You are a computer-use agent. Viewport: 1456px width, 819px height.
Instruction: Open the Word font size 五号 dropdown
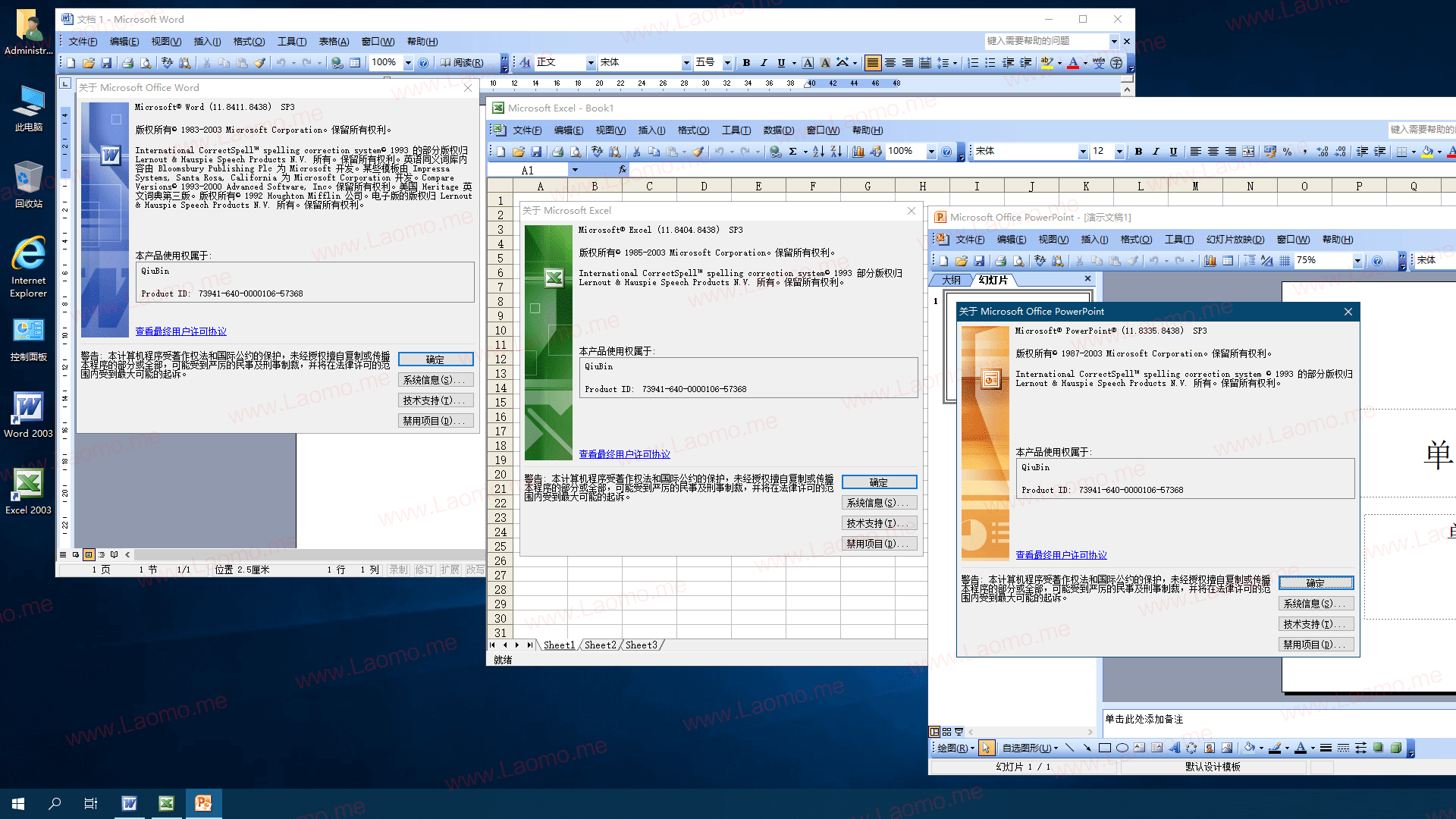(727, 63)
